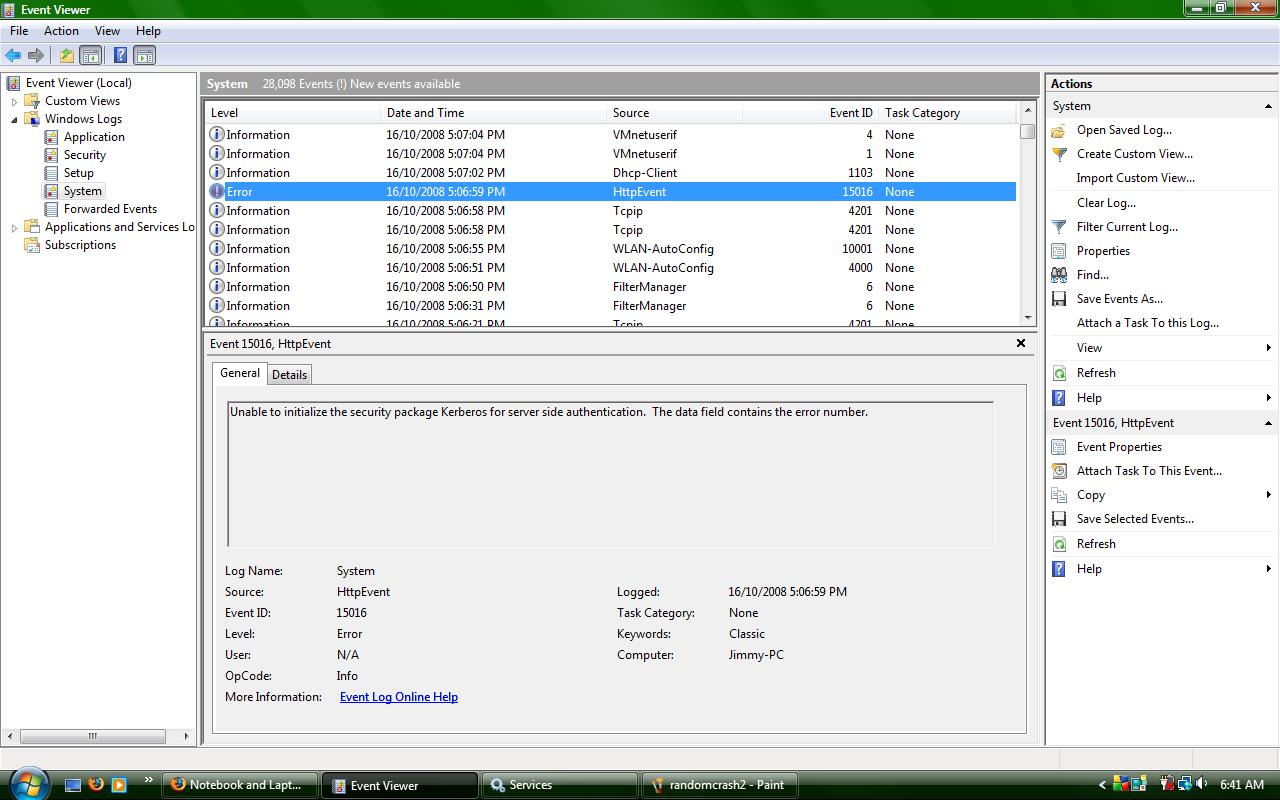This screenshot has width=1280, height=800.
Task: Collapse the Event 15016 actions section
Action: click(1268, 423)
